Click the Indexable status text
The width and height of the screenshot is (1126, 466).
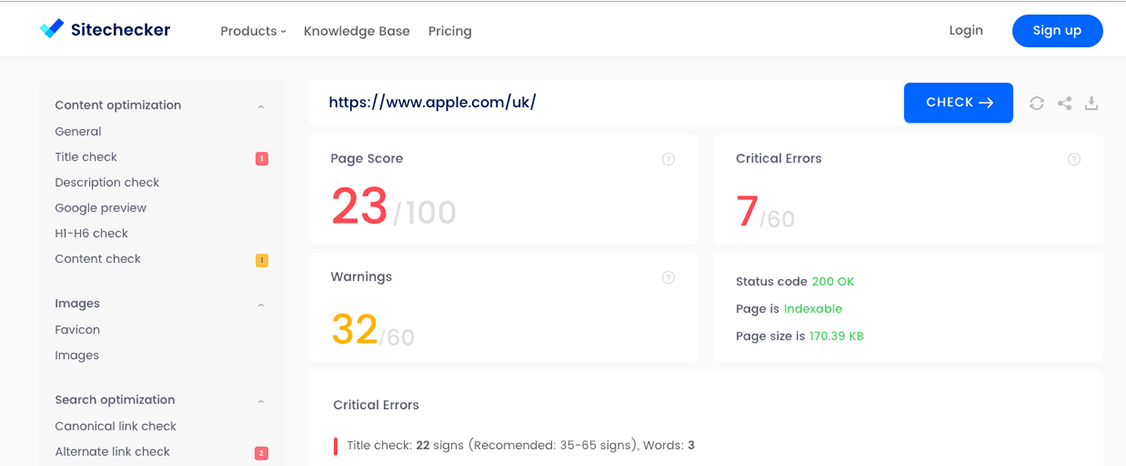[813, 309]
